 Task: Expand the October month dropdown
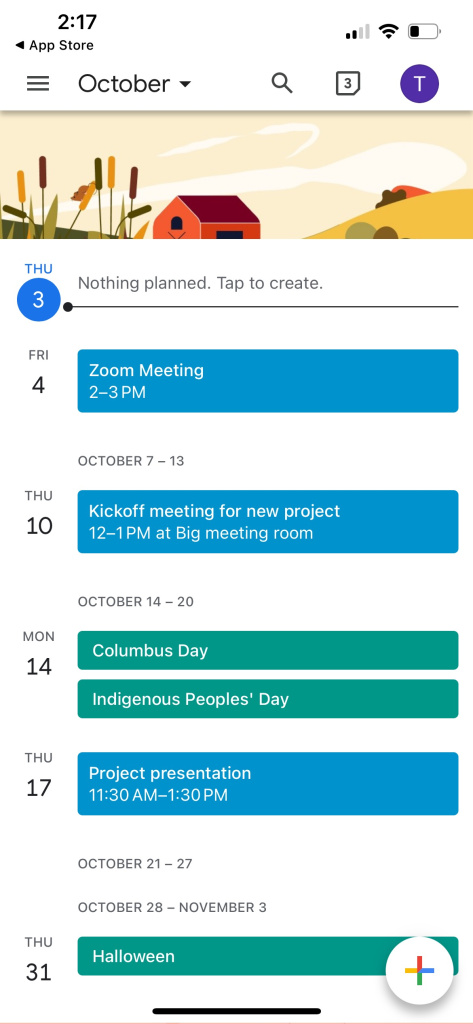pyautogui.click(x=135, y=84)
